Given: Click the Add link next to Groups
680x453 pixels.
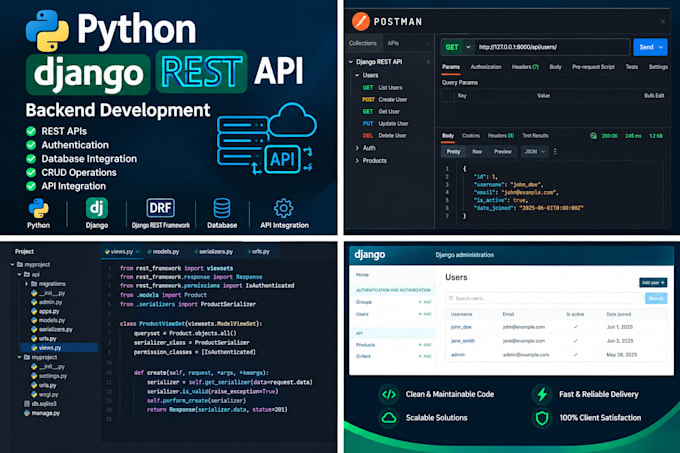Looking at the screenshot, I should pyautogui.click(x=425, y=302).
